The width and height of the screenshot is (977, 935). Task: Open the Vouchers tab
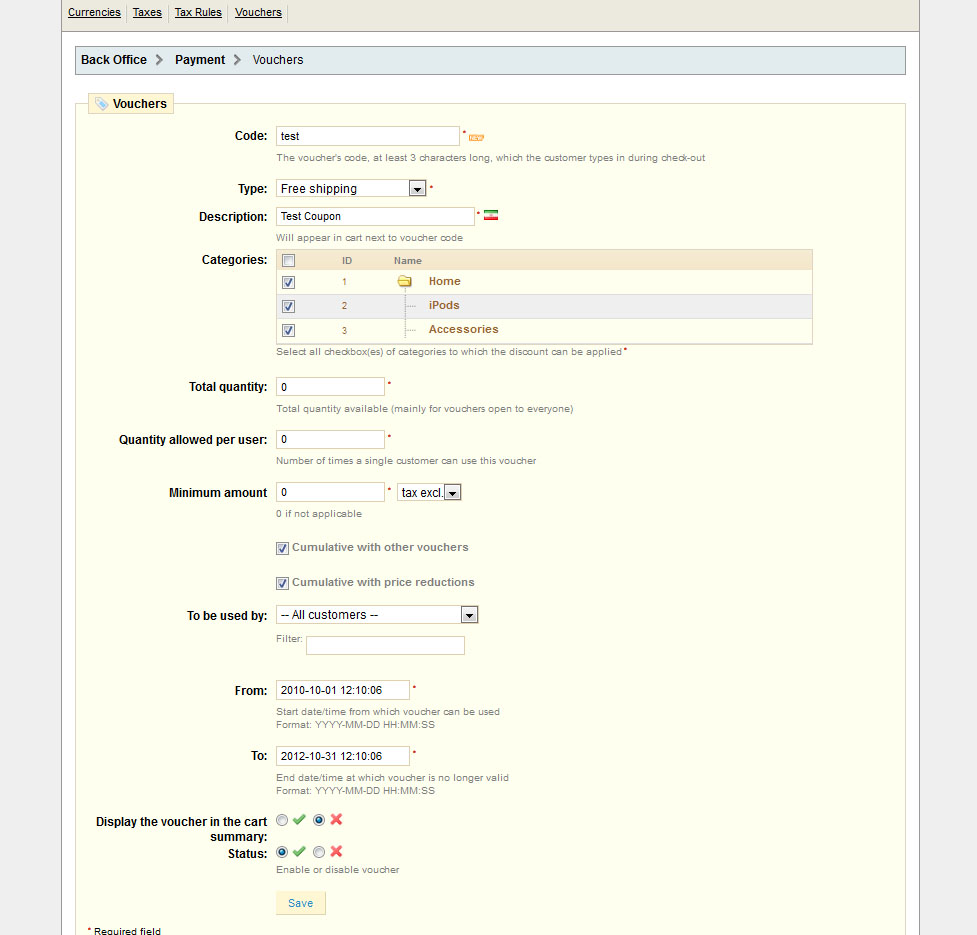[258, 12]
